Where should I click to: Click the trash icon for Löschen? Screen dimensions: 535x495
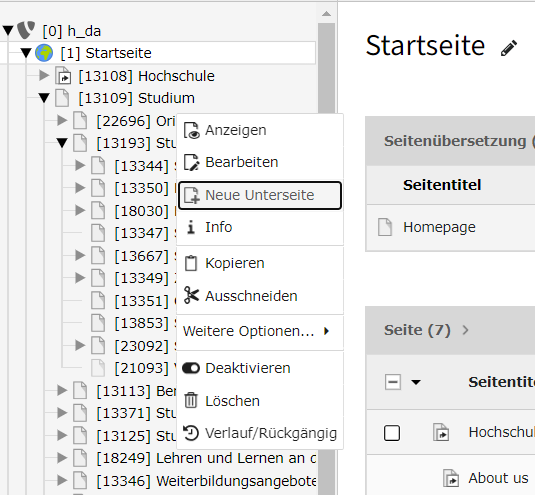pos(191,401)
